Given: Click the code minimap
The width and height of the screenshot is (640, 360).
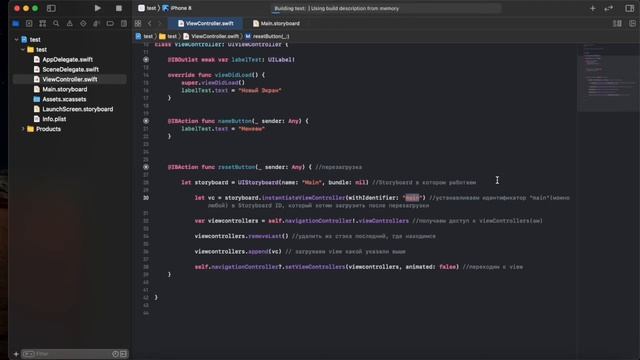Looking at the screenshot, I should 608,78.
